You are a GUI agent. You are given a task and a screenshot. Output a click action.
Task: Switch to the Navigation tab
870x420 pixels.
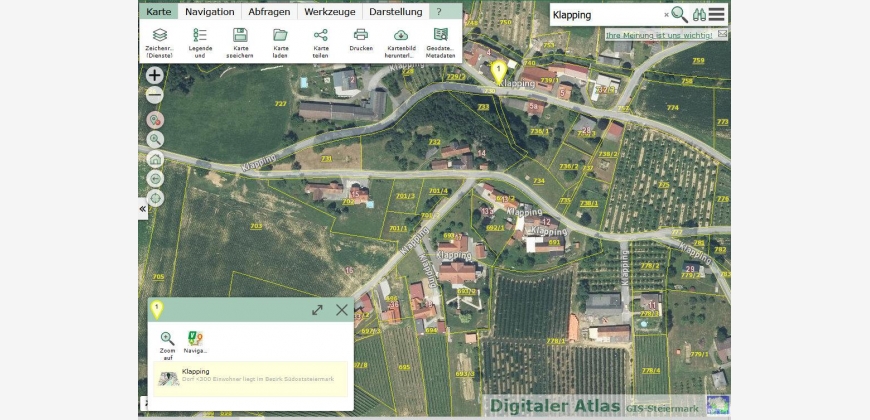(x=209, y=12)
